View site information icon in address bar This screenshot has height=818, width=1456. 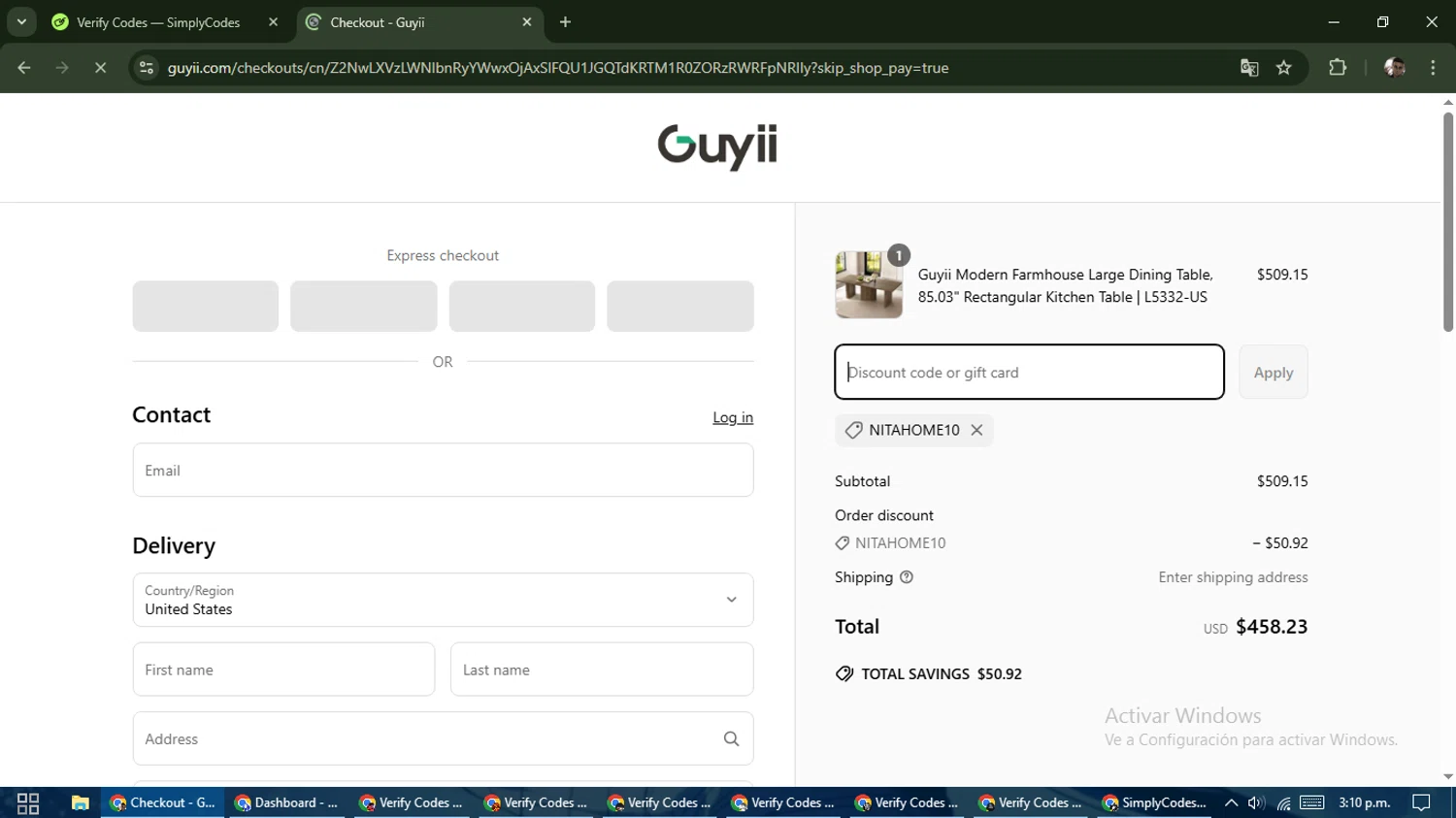point(147,68)
